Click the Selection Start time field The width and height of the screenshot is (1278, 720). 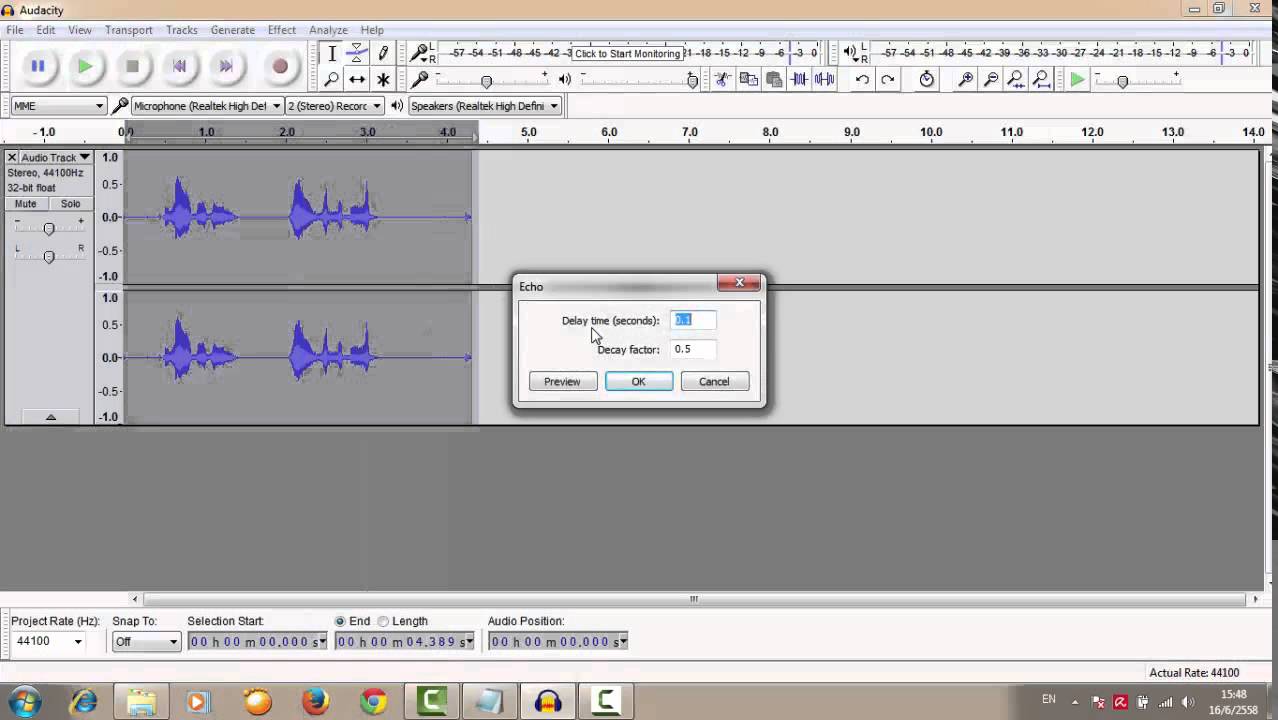coord(257,641)
